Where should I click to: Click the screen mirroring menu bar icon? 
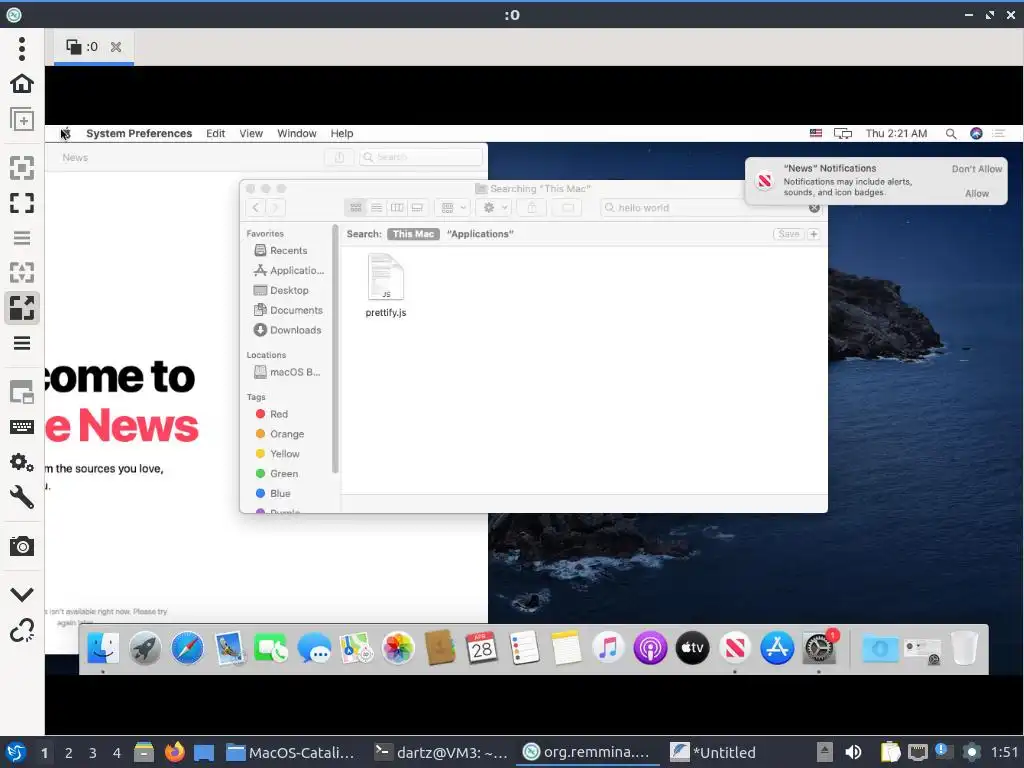[842, 133]
